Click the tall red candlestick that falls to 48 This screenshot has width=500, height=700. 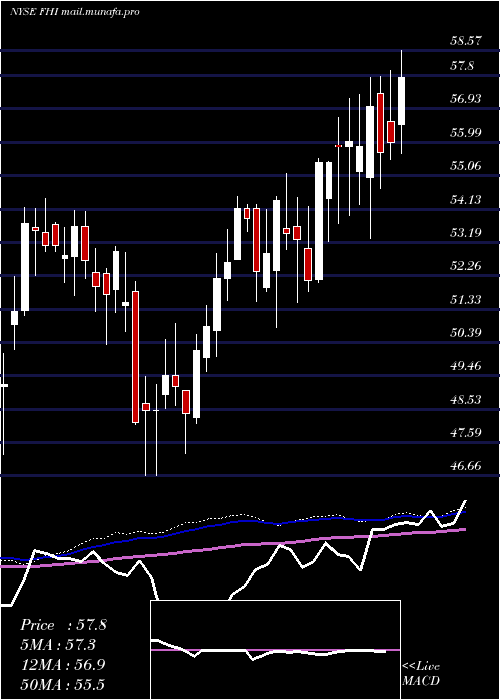click(x=135, y=357)
